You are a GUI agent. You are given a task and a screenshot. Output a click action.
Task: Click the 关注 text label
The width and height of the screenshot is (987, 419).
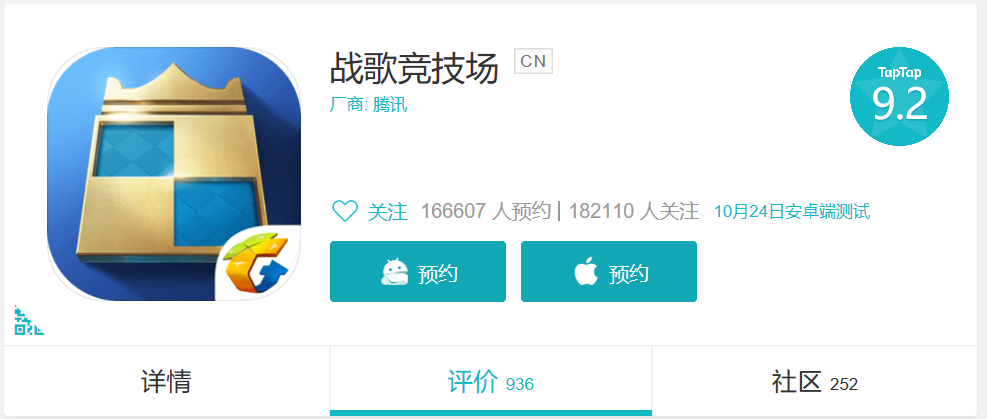[387, 211]
